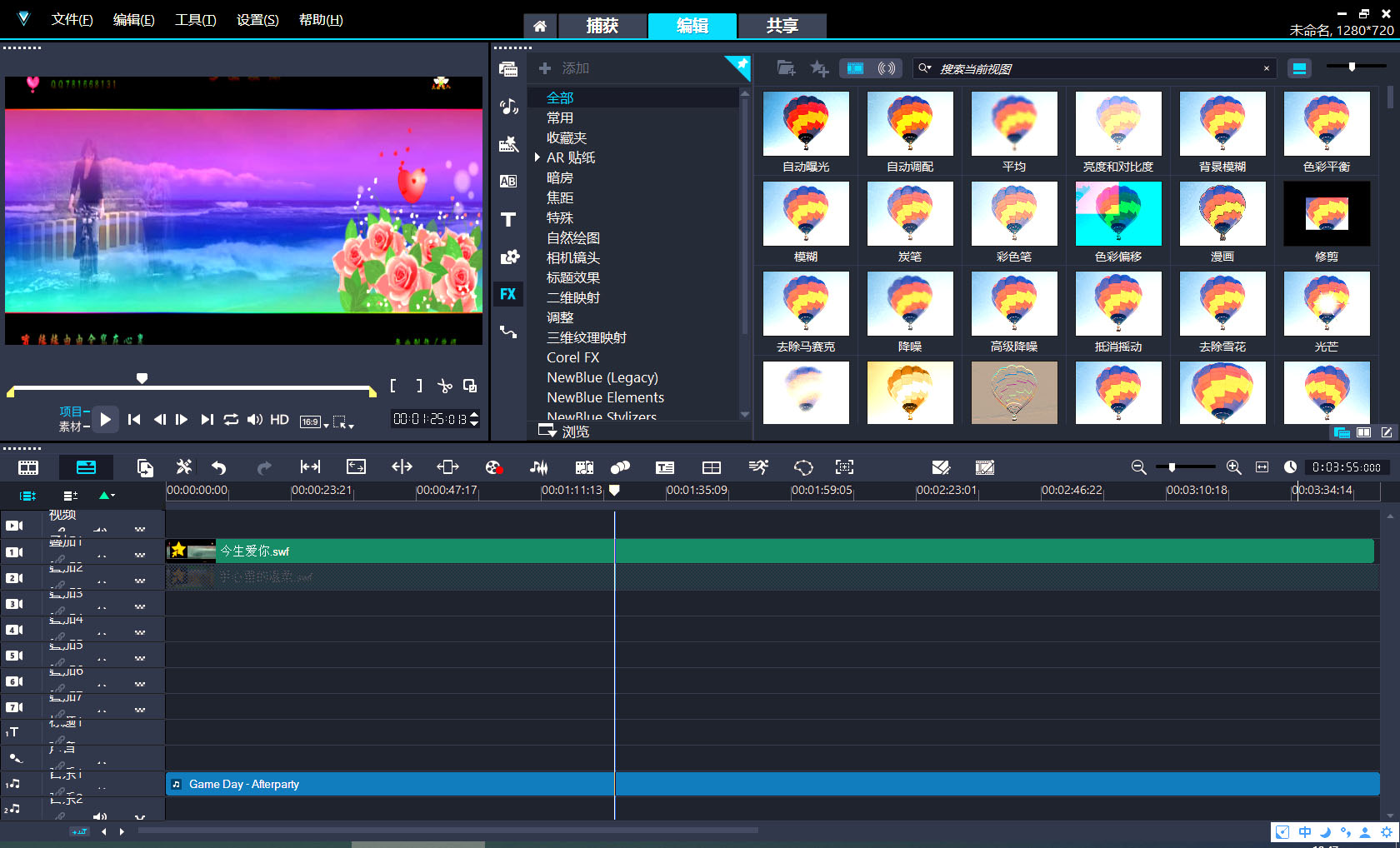This screenshot has width=1400, height=848.
Task: Click the preview timecode stepper arrows
Action: click(x=474, y=419)
